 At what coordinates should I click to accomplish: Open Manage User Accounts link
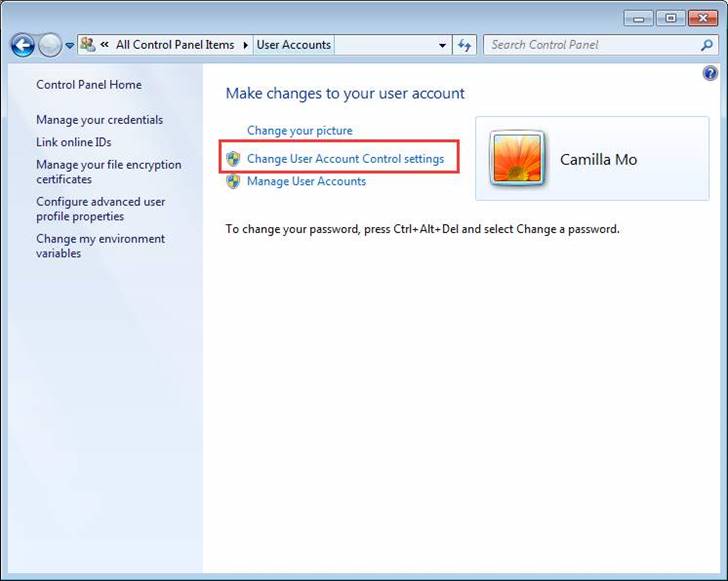click(x=306, y=181)
